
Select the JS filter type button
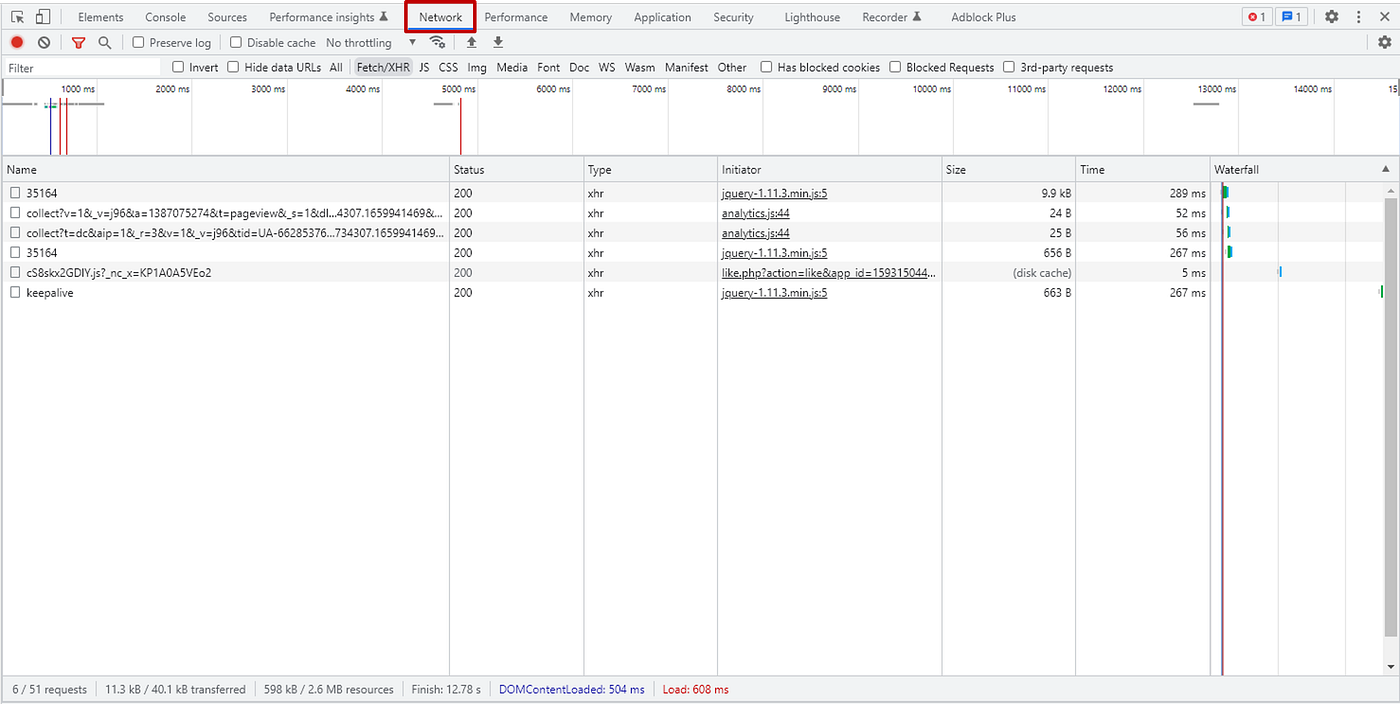424,68
